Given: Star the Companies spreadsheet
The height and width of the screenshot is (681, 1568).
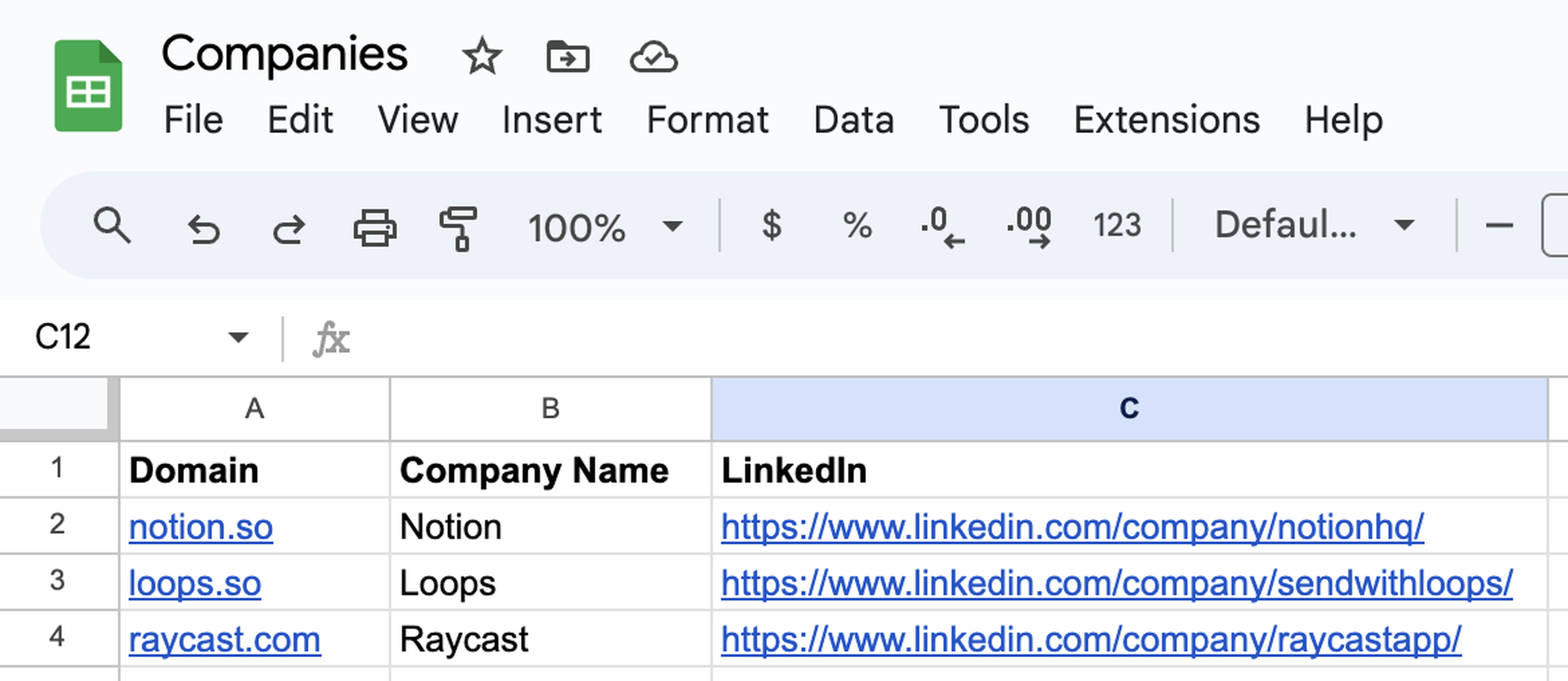Looking at the screenshot, I should click(482, 57).
